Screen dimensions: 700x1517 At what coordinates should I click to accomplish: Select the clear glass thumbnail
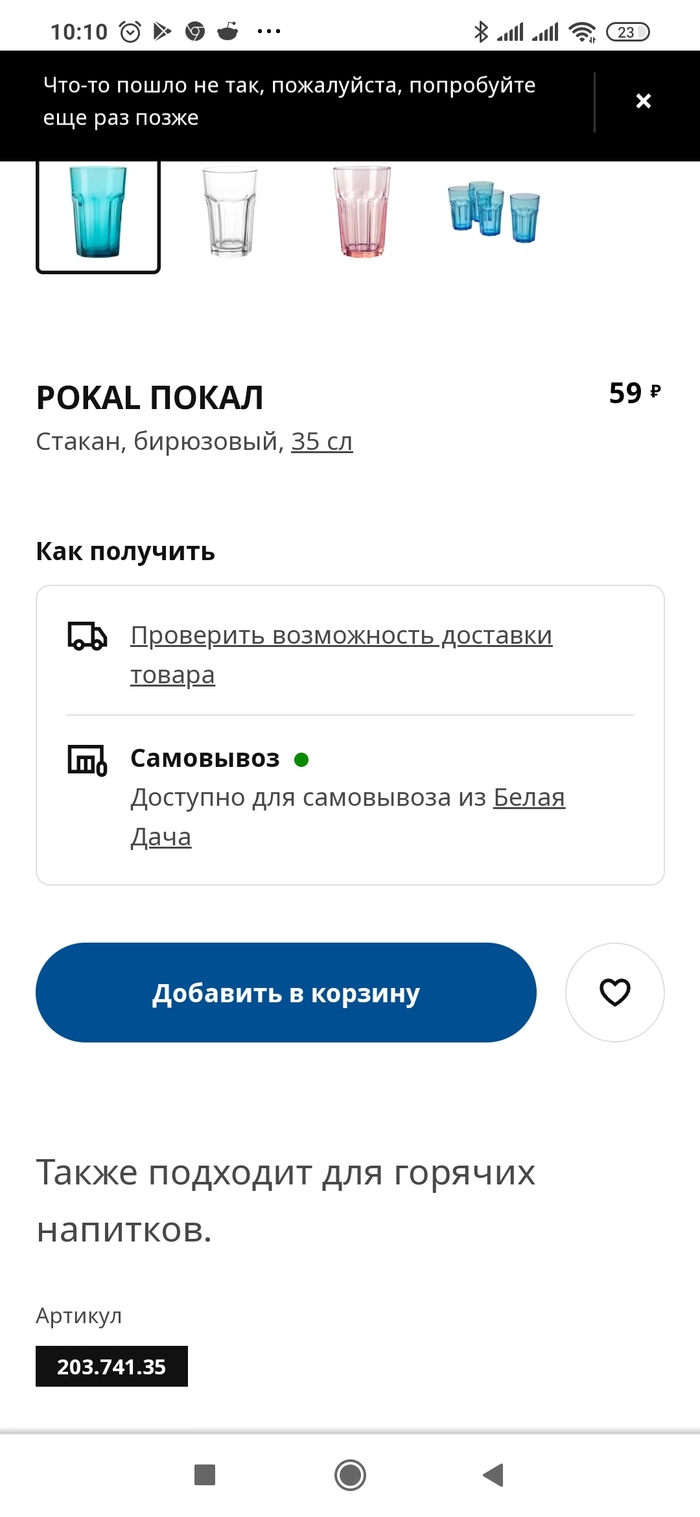[x=228, y=214]
